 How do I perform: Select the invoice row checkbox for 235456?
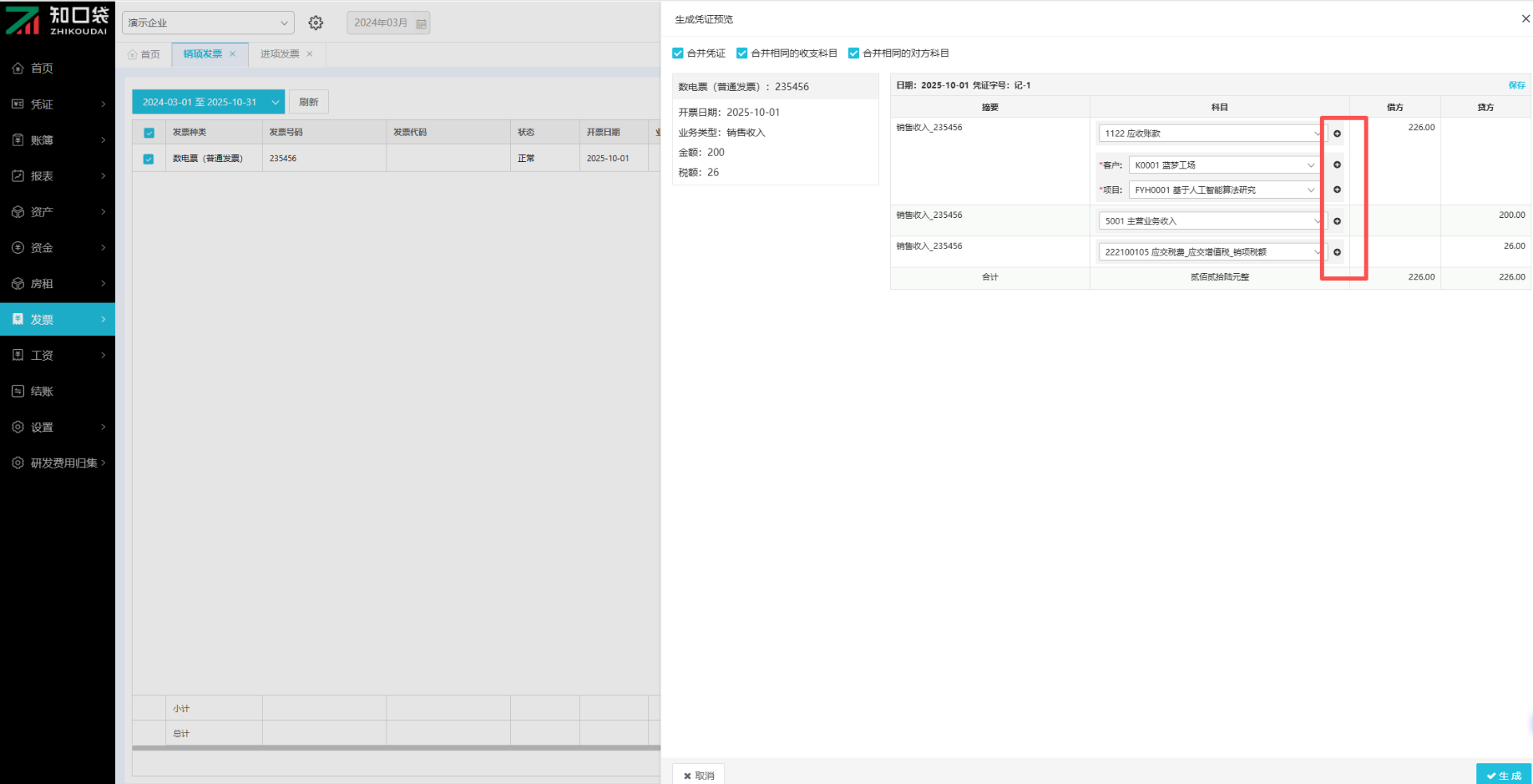(x=149, y=159)
